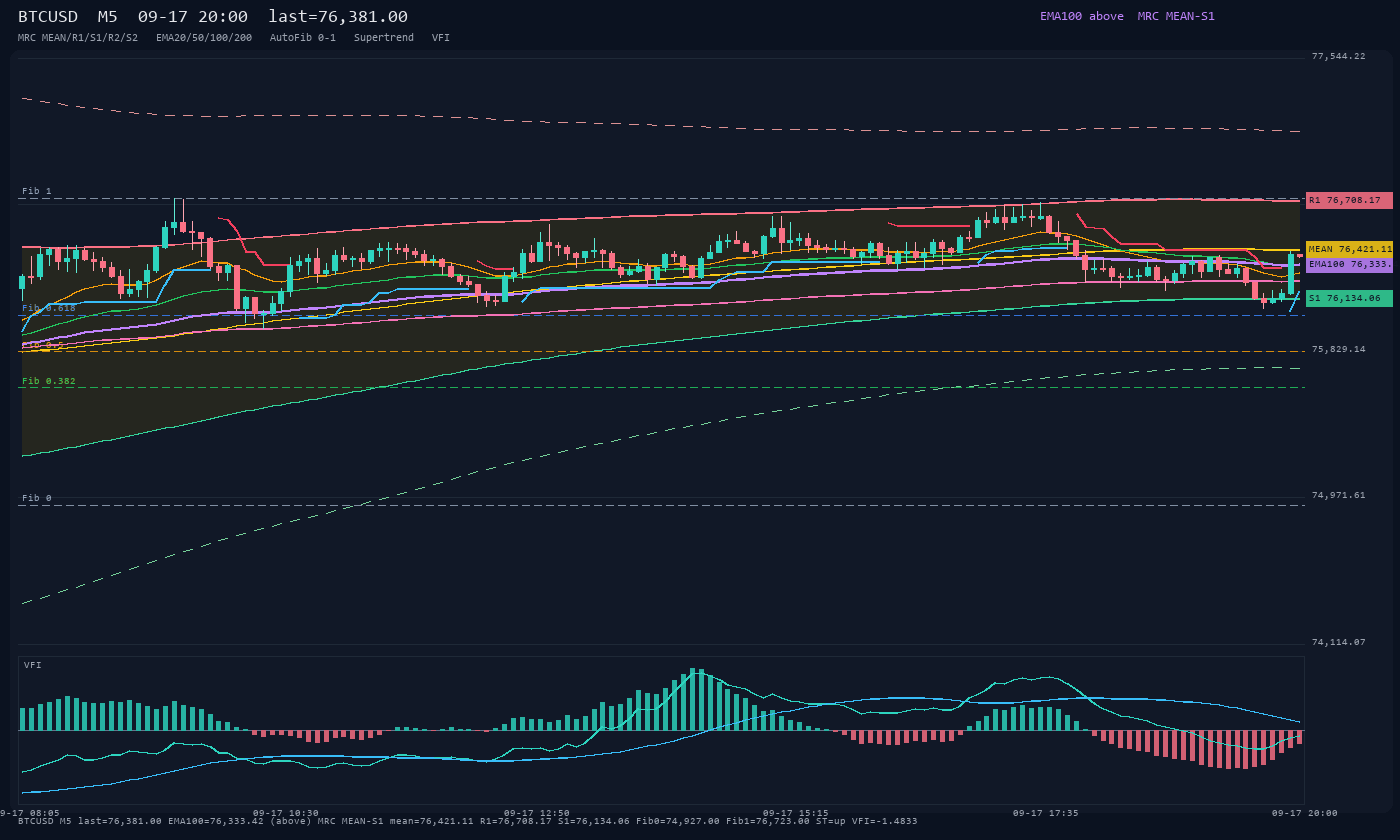Image resolution: width=1400 pixels, height=840 pixels.
Task: Click the AutoFib 0-1 legend entry
Action: pyautogui.click(x=303, y=37)
